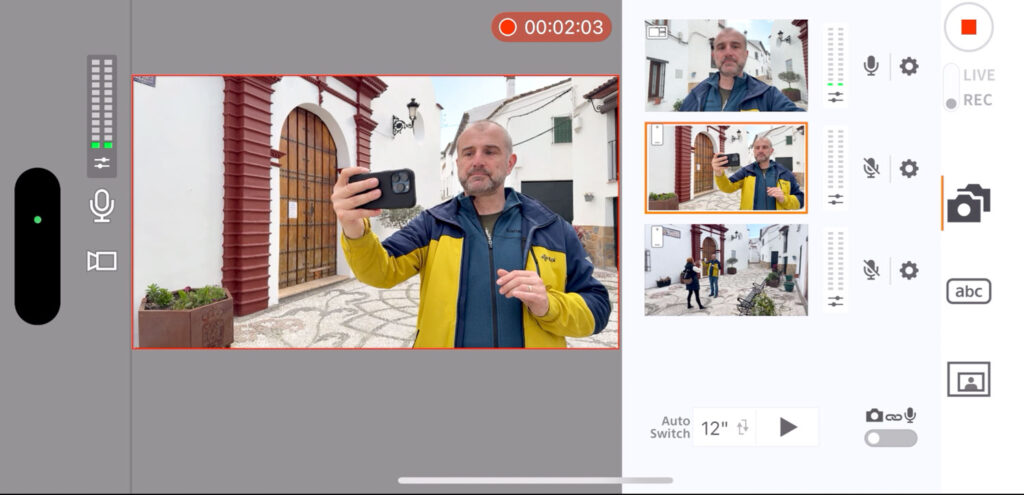Open the multi-camera sources tab
The width and height of the screenshot is (1024, 495).
pos(968,203)
